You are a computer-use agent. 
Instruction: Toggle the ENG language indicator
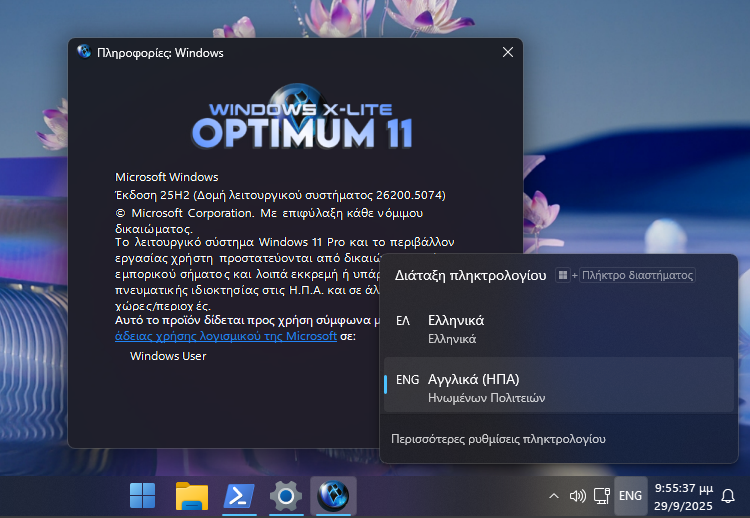(x=630, y=495)
